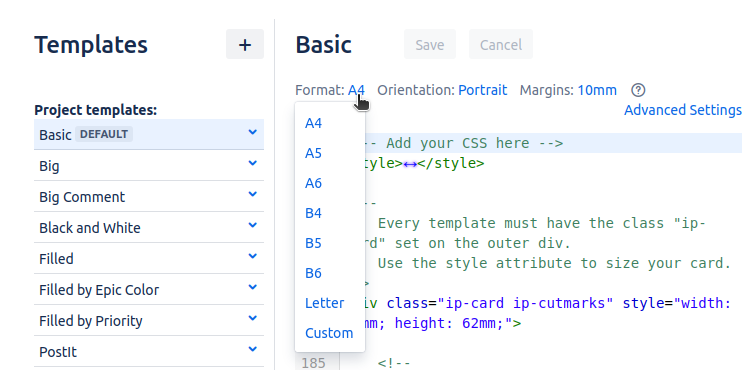Open the PostIt template chevron
Image resolution: width=750 pixels, height=370 pixels.
253,349
